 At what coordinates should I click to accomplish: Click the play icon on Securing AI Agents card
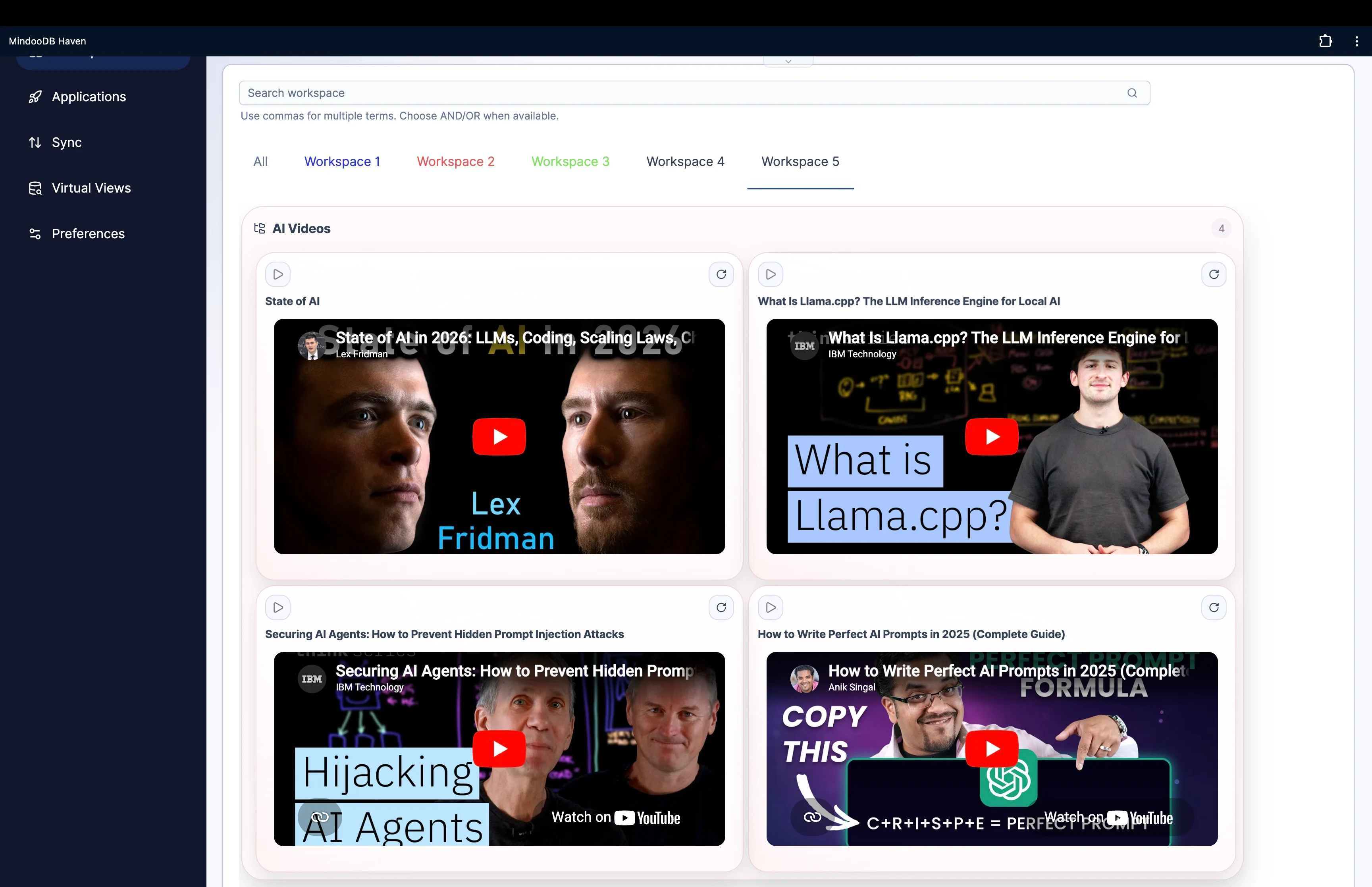(x=278, y=607)
